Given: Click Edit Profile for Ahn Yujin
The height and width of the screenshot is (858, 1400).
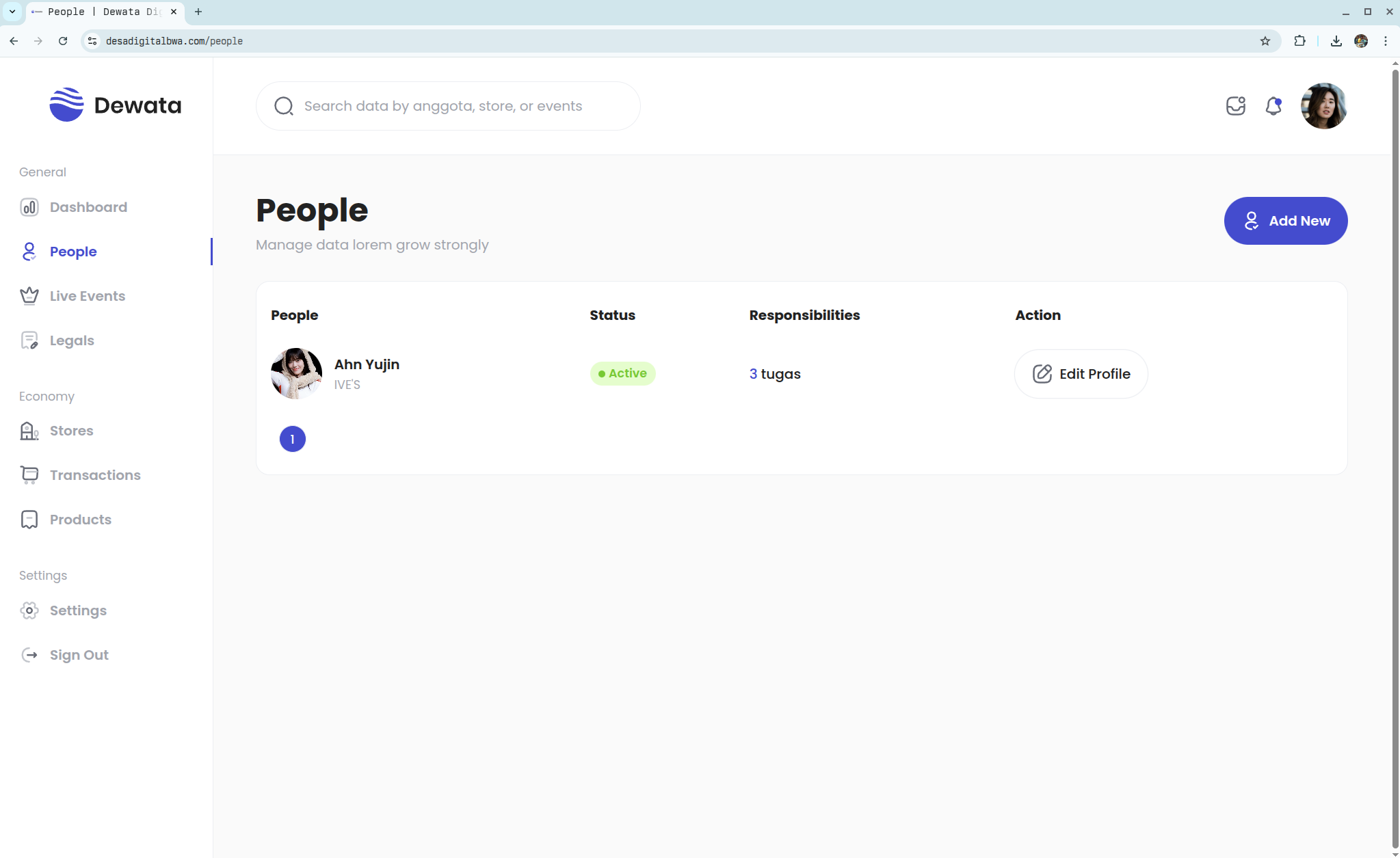Looking at the screenshot, I should [x=1081, y=374].
